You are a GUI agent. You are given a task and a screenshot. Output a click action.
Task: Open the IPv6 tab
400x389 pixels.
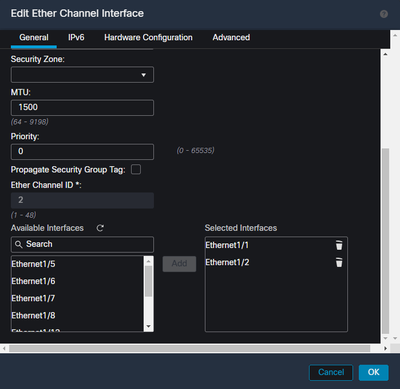click(76, 37)
